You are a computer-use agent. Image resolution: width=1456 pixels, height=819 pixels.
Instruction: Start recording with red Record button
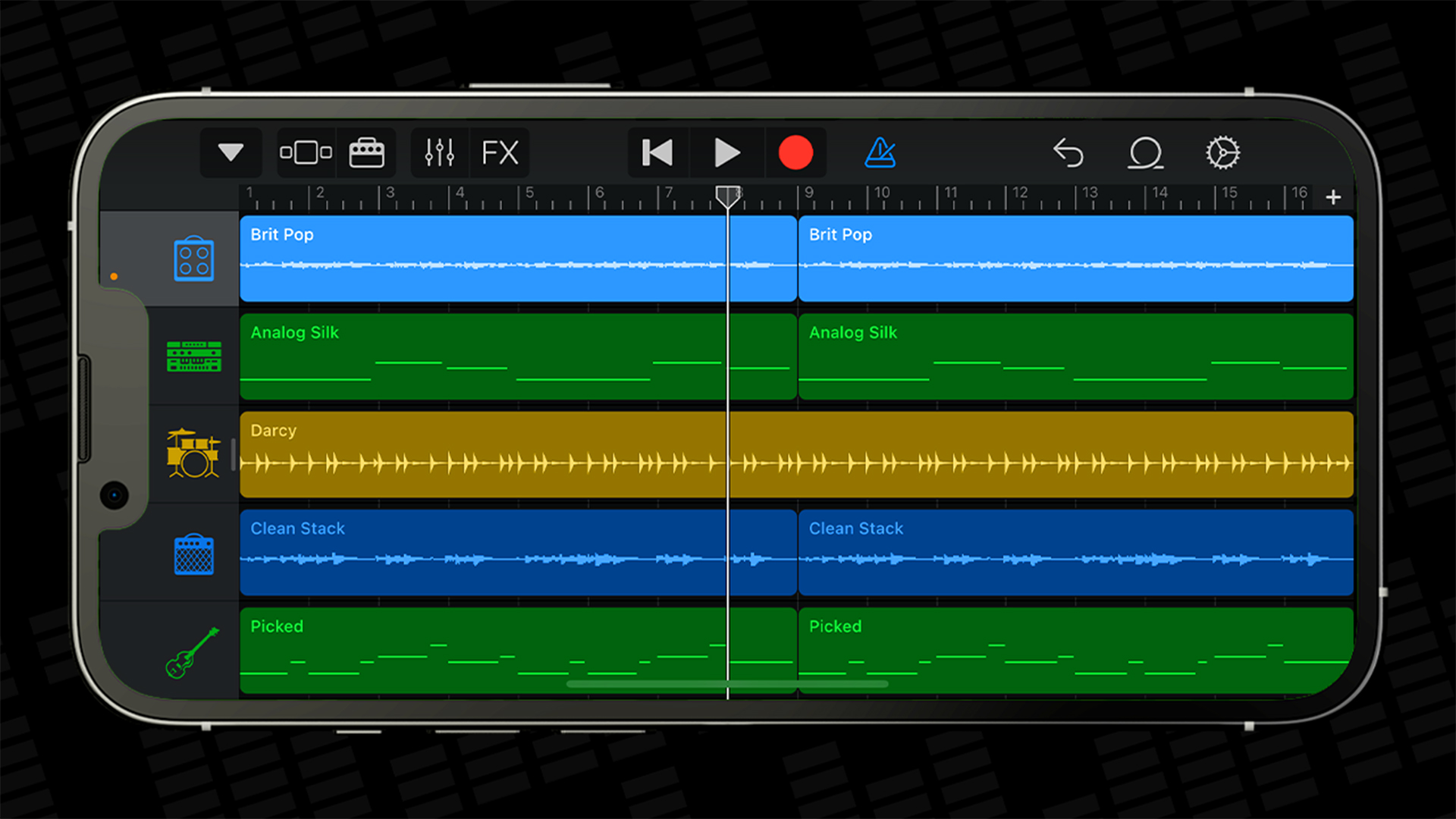point(795,152)
